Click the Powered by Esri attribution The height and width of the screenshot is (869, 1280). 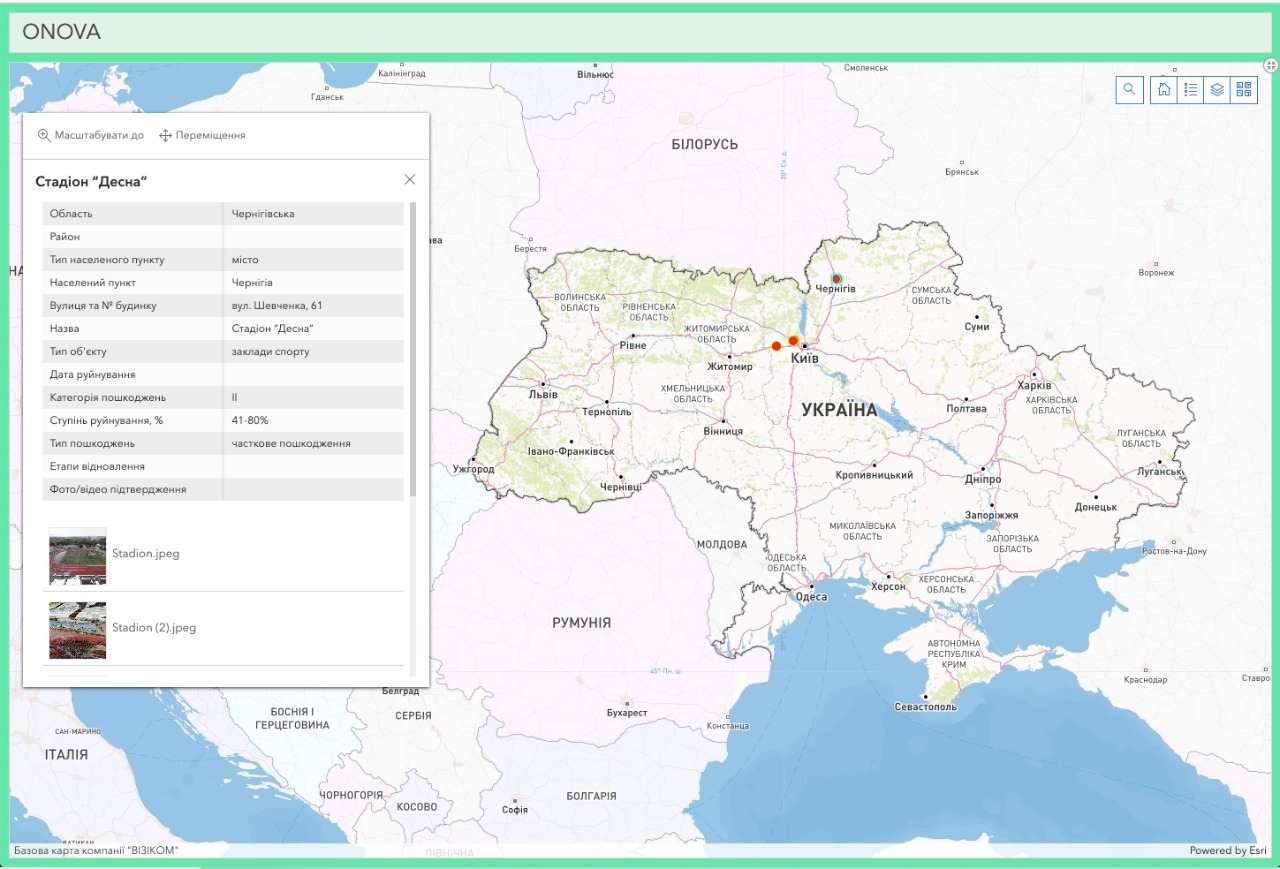[x=1228, y=851]
